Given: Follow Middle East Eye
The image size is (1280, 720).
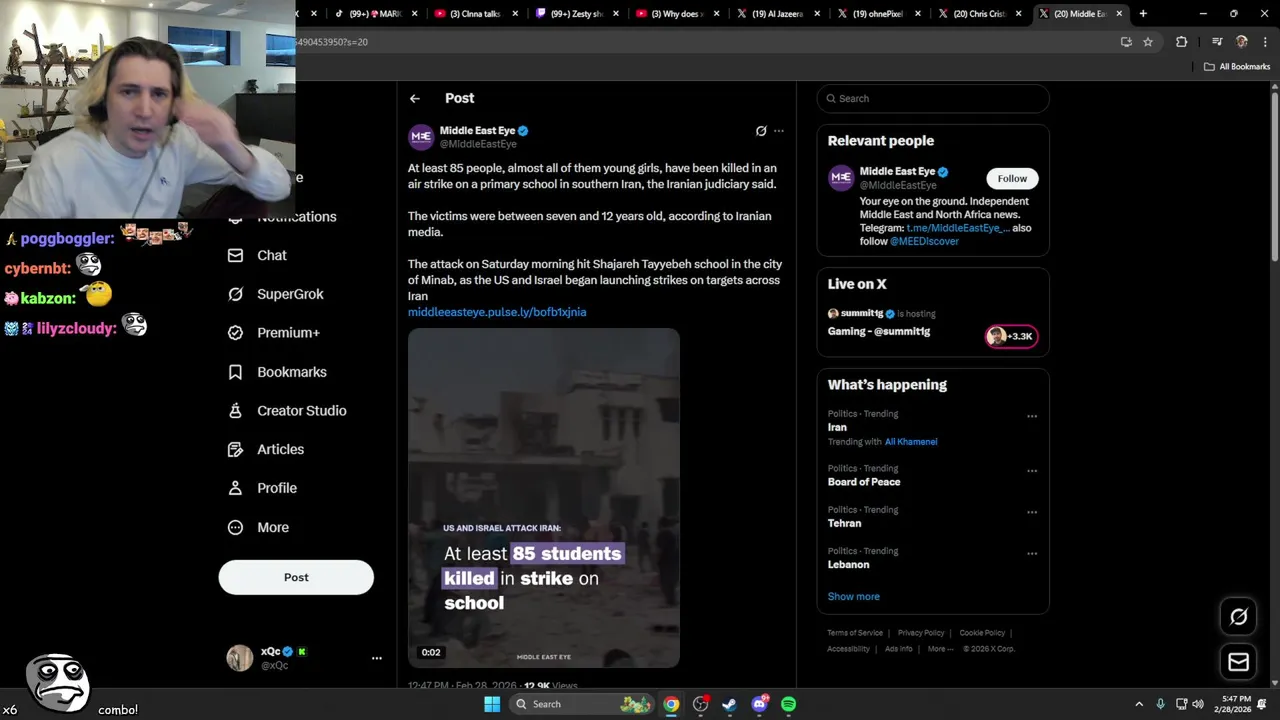Looking at the screenshot, I should 1012,178.
